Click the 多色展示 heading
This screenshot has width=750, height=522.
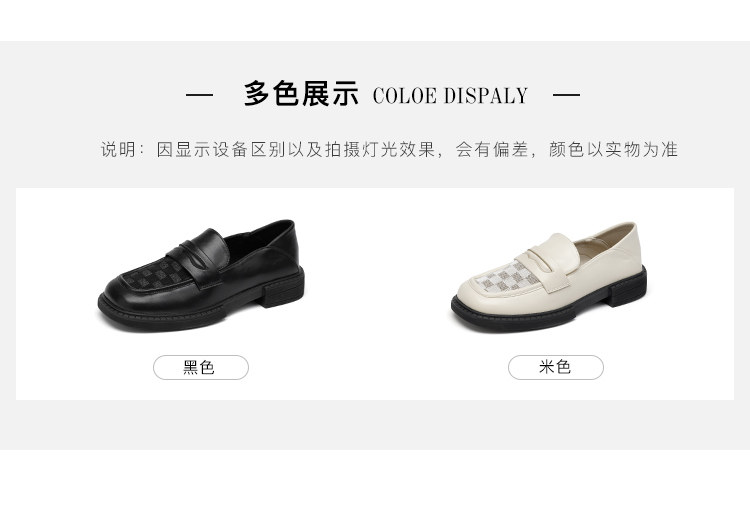[301, 94]
